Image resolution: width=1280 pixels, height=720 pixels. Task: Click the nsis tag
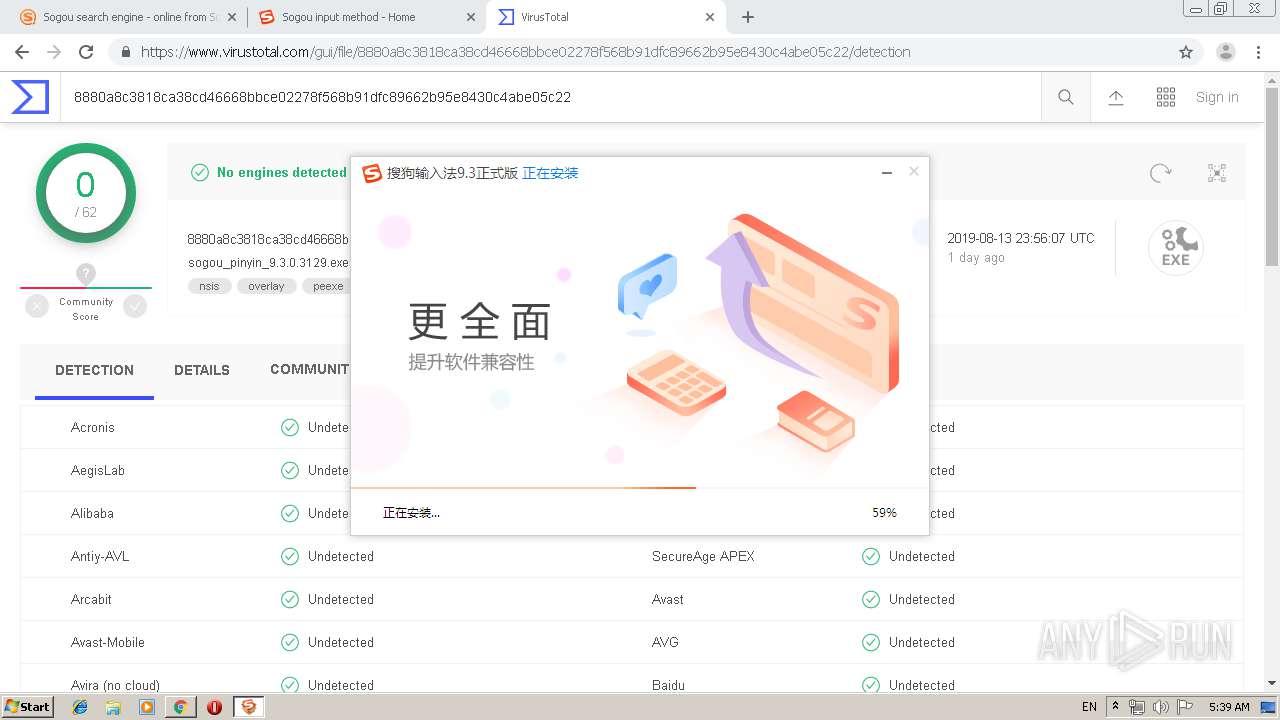pyautogui.click(x=209, y=286)
